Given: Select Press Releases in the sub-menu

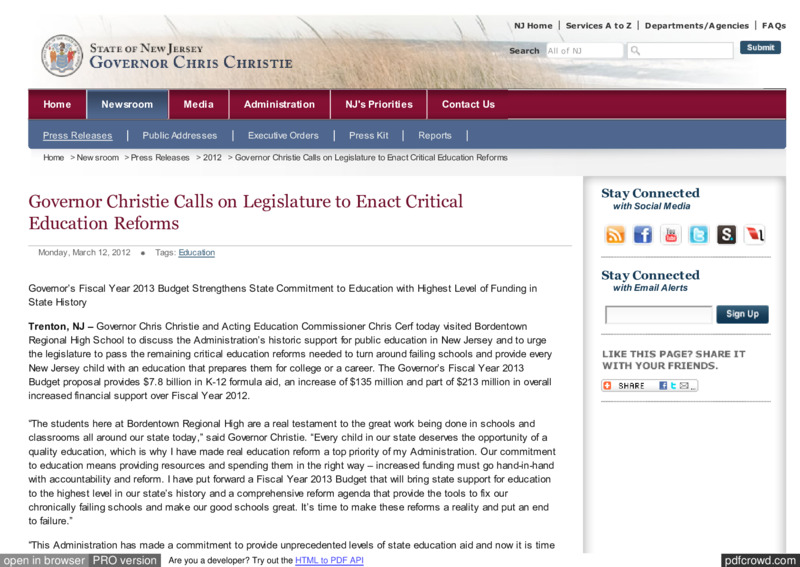Looking at the screenshot, I should 78,135.
